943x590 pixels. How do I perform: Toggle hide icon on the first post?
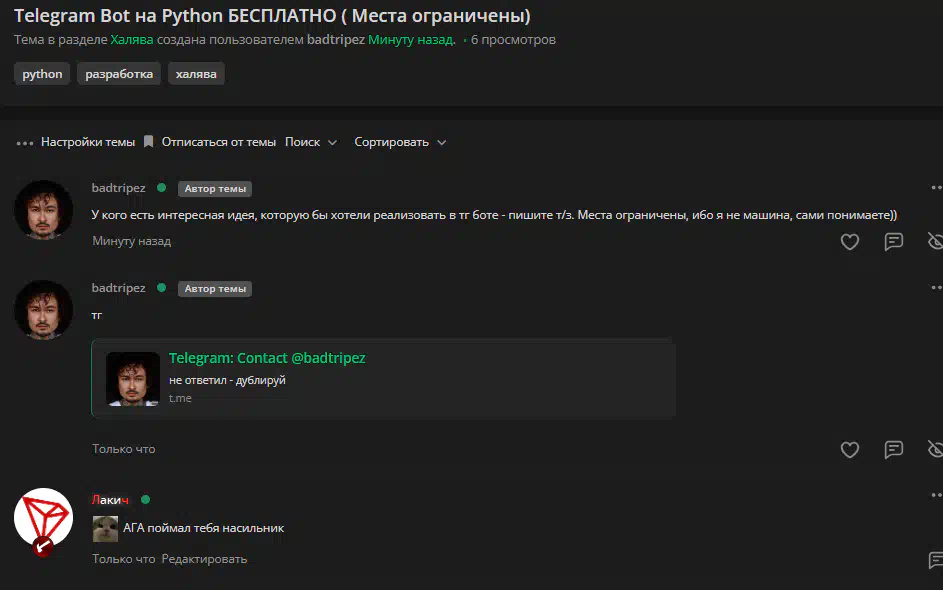[x=935, y=242]
